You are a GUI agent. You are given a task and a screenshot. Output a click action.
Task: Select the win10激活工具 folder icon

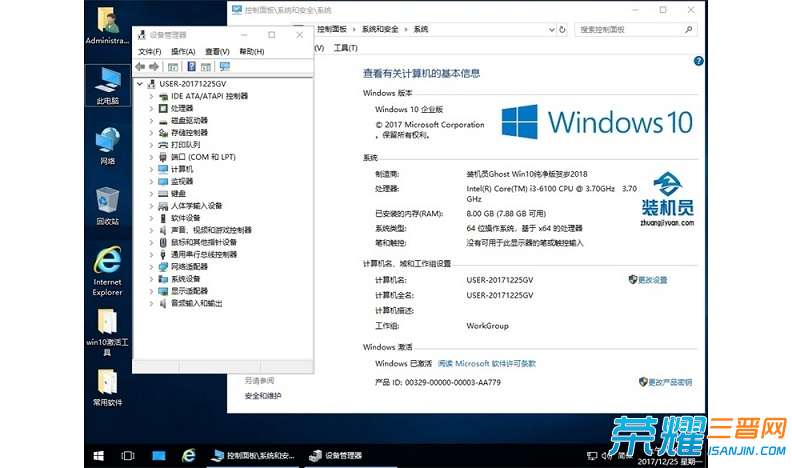click(x=107, y=332)
